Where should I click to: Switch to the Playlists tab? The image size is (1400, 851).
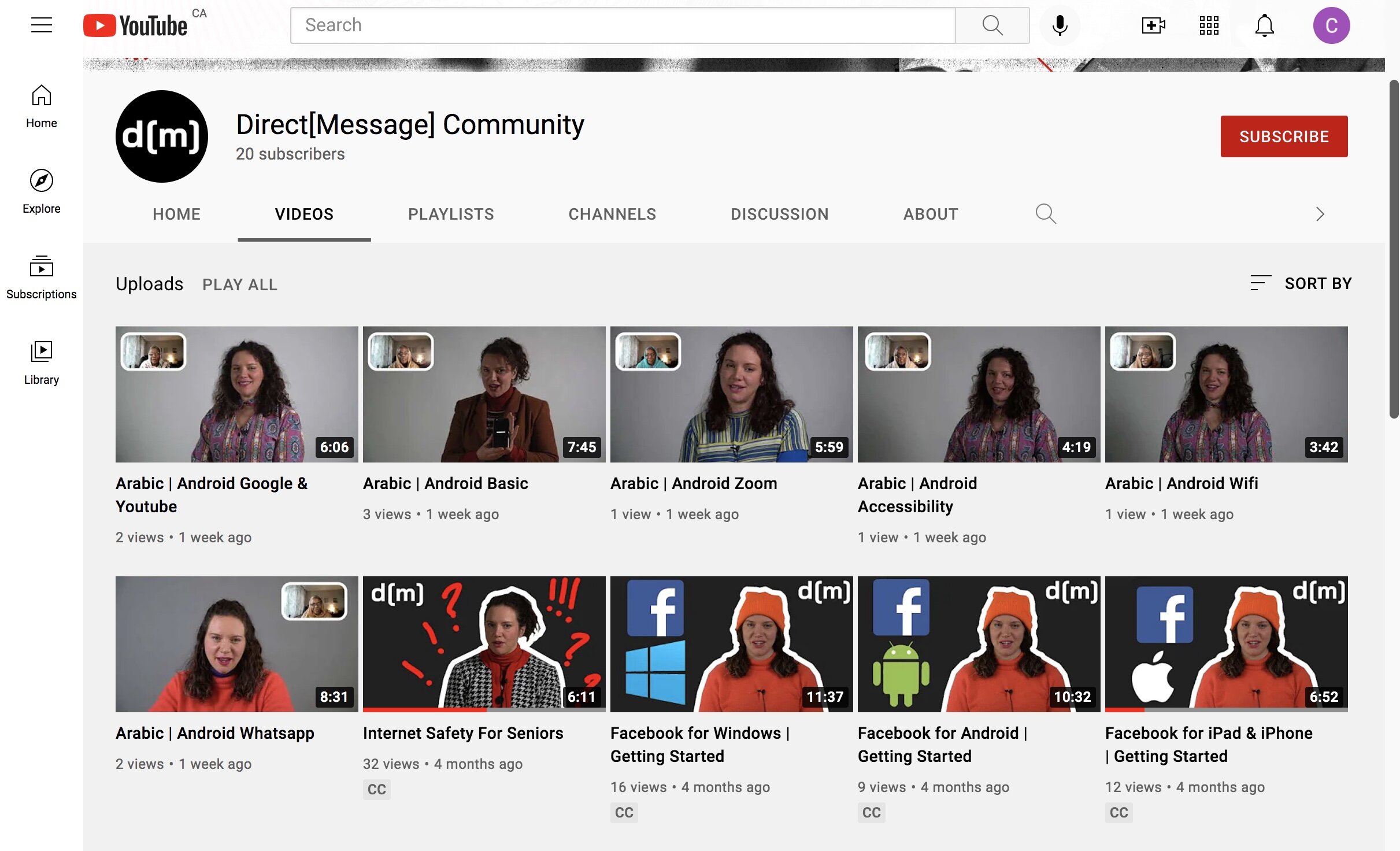(x=451, y=214)
